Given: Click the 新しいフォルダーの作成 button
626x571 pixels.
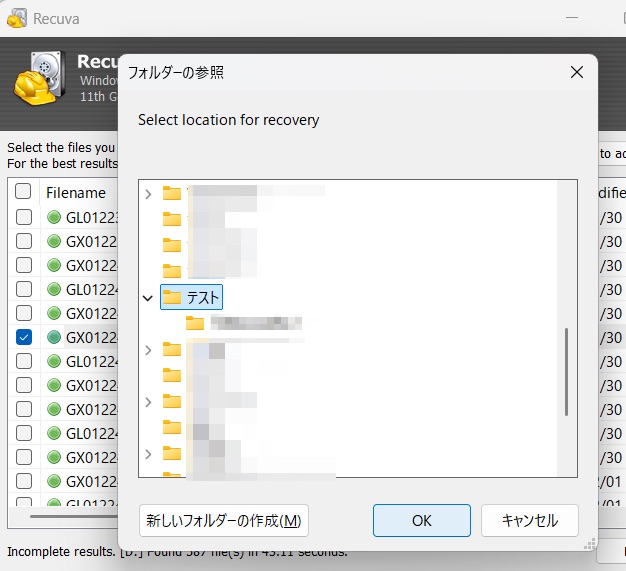Looking at the screenshot, I should [x=224, y=520].
